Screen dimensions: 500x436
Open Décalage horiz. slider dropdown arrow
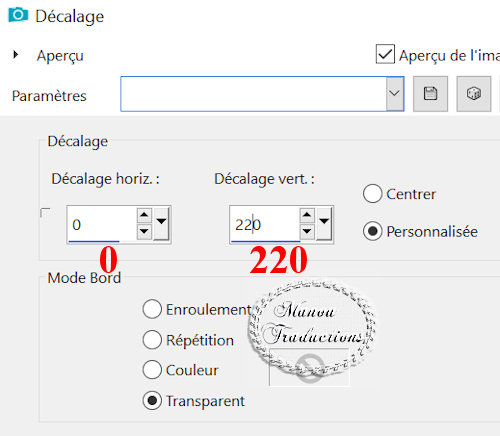pyautogui.click(x=161, y=223)
